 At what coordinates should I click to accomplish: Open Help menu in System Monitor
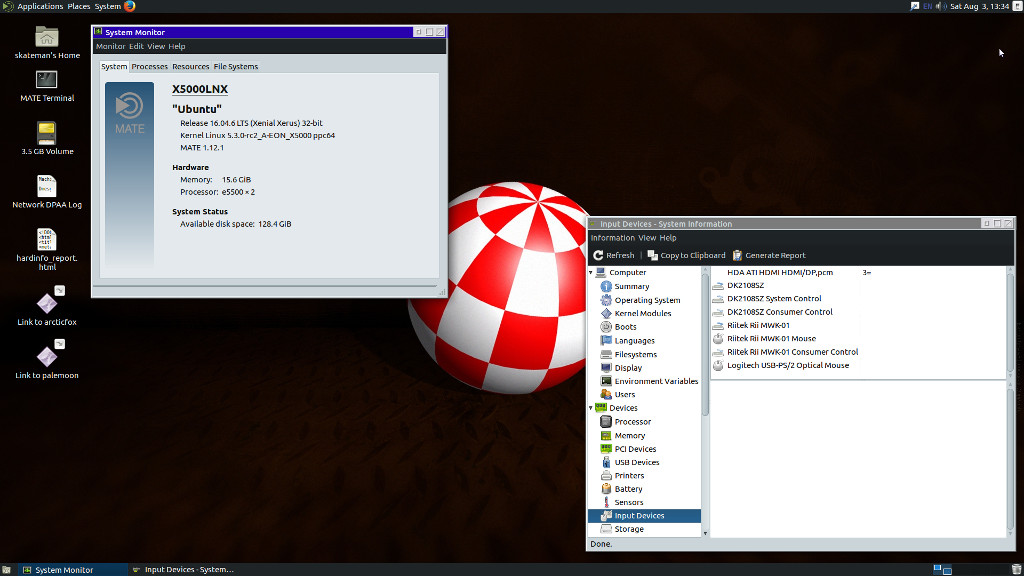[x=177, y=46]
